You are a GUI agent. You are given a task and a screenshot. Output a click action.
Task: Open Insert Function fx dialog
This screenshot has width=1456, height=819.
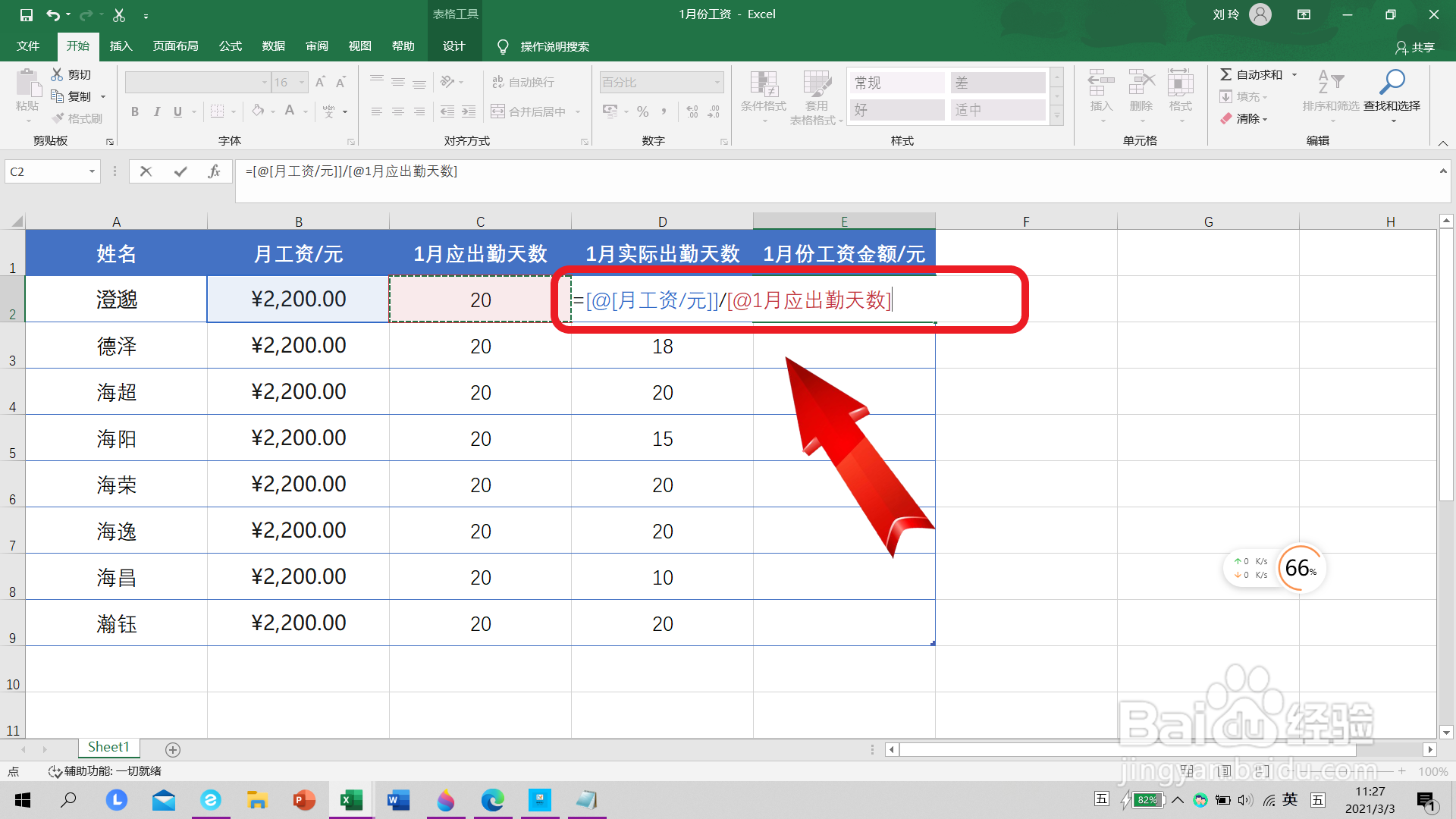pyautogui.click(x=214, y=171)
